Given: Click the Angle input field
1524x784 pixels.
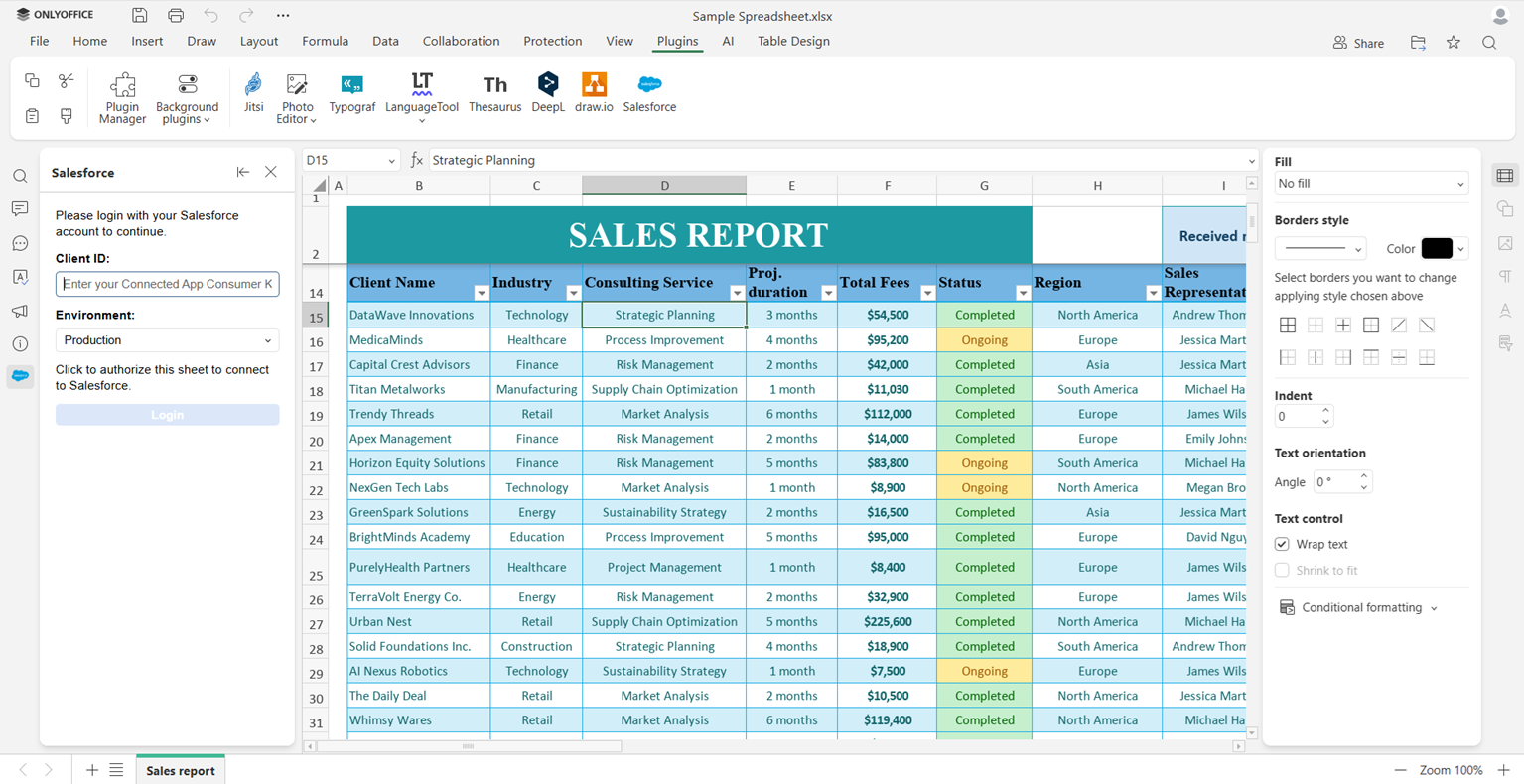Looking at the screenshot, I should pos(1334,482).
